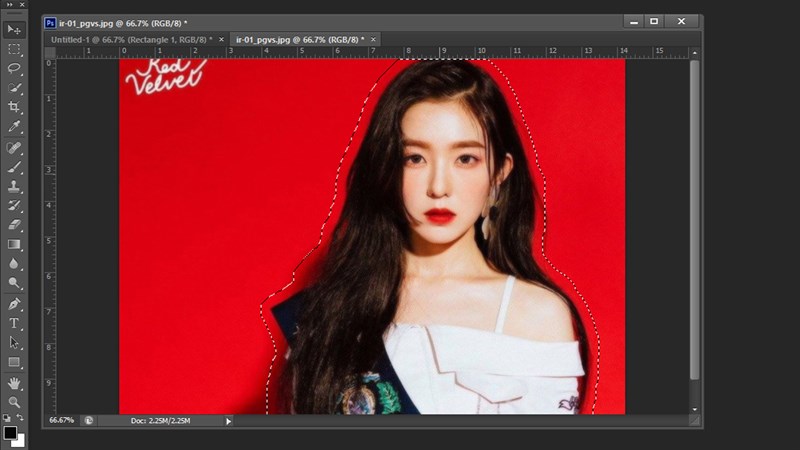The height and width of the screenshot is (450, 800).
Task: Select the Path Selection tool
Action: pyautogui.click(x=14, y=342)
